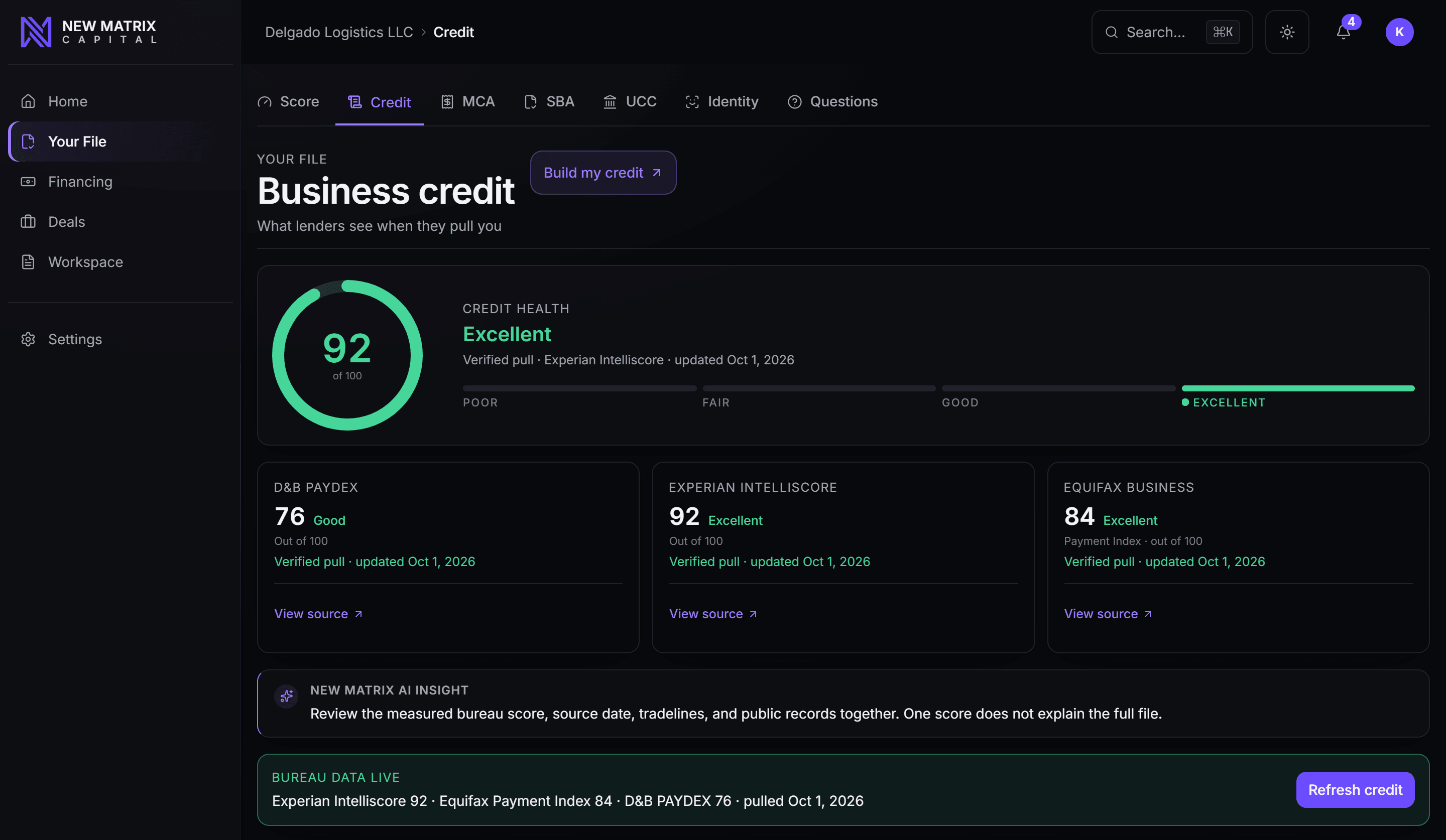Click the Settings gear icon
The width and height of the screenshot is (1446, 840).
pos(28,339)
